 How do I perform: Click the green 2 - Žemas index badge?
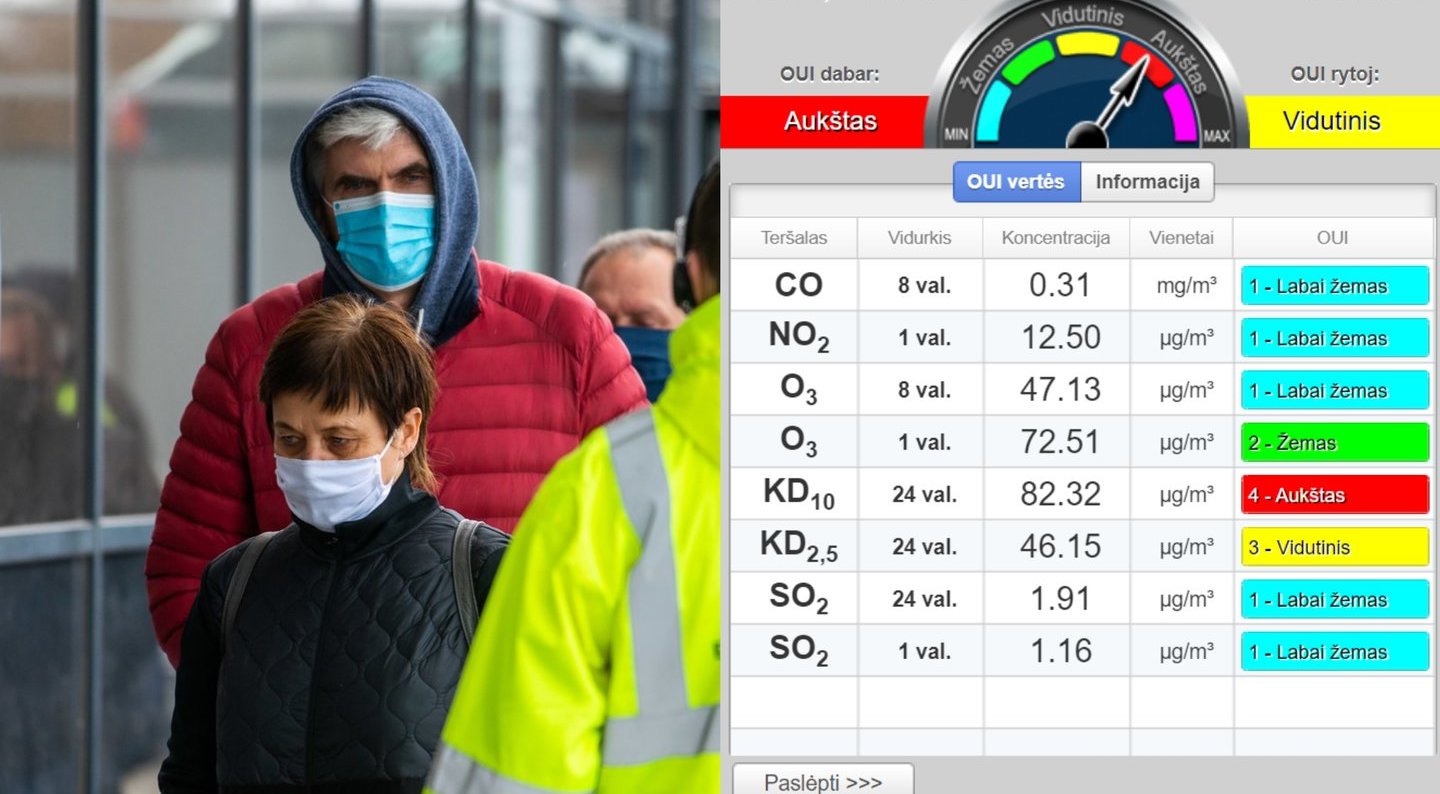point(1335,443)
